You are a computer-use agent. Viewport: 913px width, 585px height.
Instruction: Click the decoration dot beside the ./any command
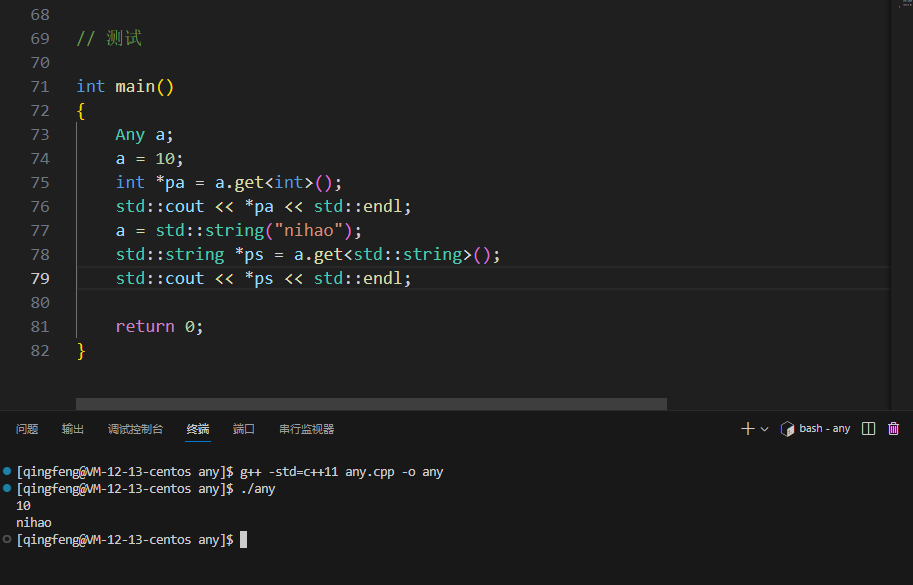[6, 488]
